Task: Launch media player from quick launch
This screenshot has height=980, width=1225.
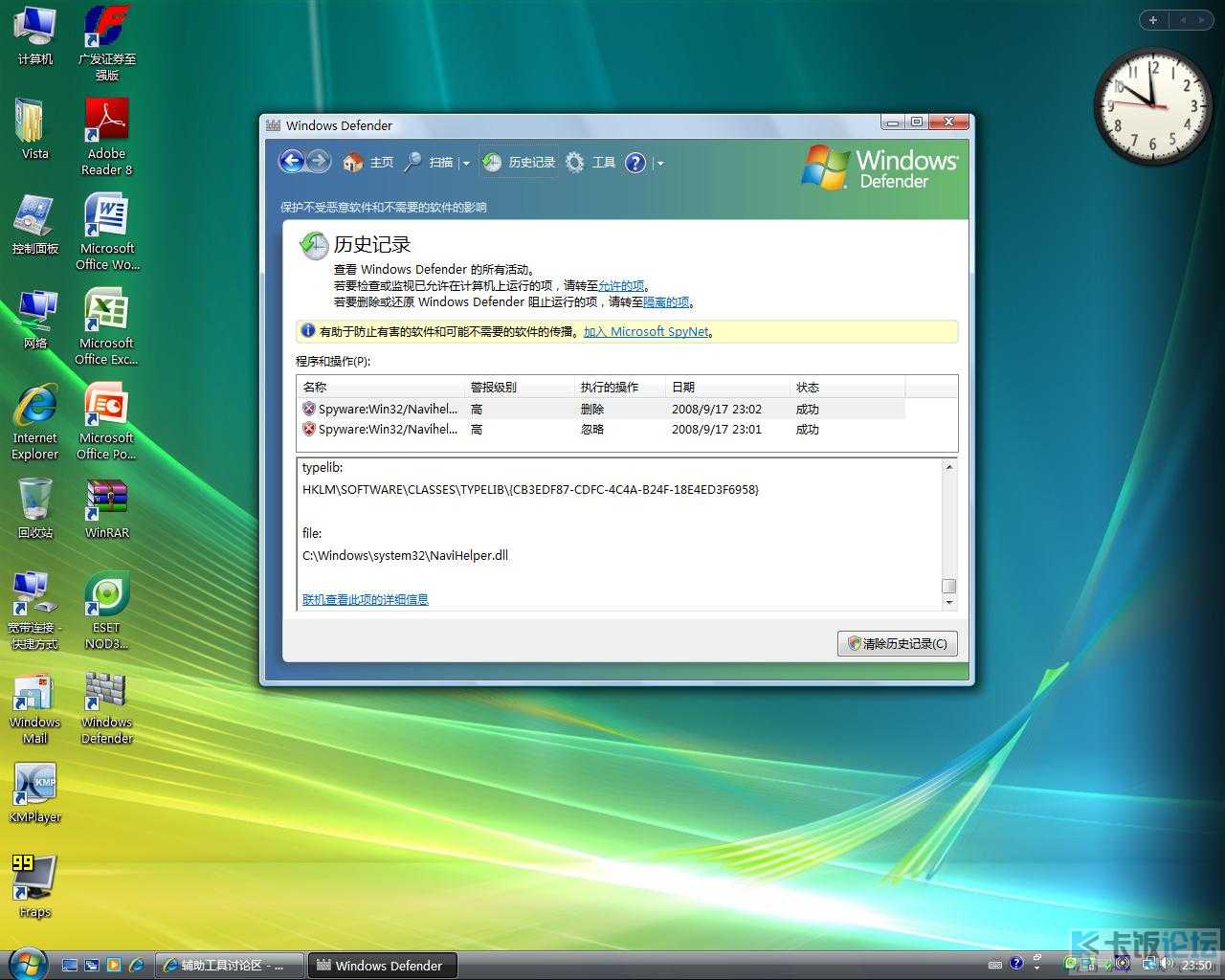Action: [x=114, y=965]
